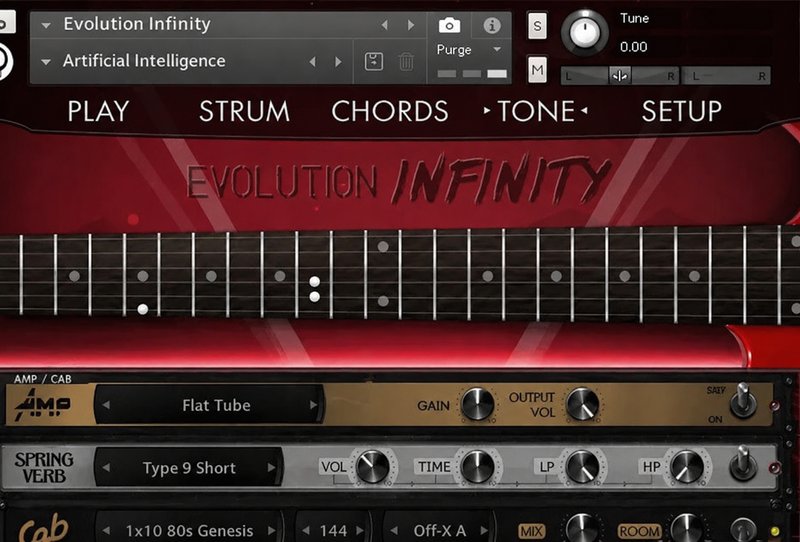Click the AMP logo in the amp rack
The height and width of the screenshot is (542, 800).
[43, 405]
